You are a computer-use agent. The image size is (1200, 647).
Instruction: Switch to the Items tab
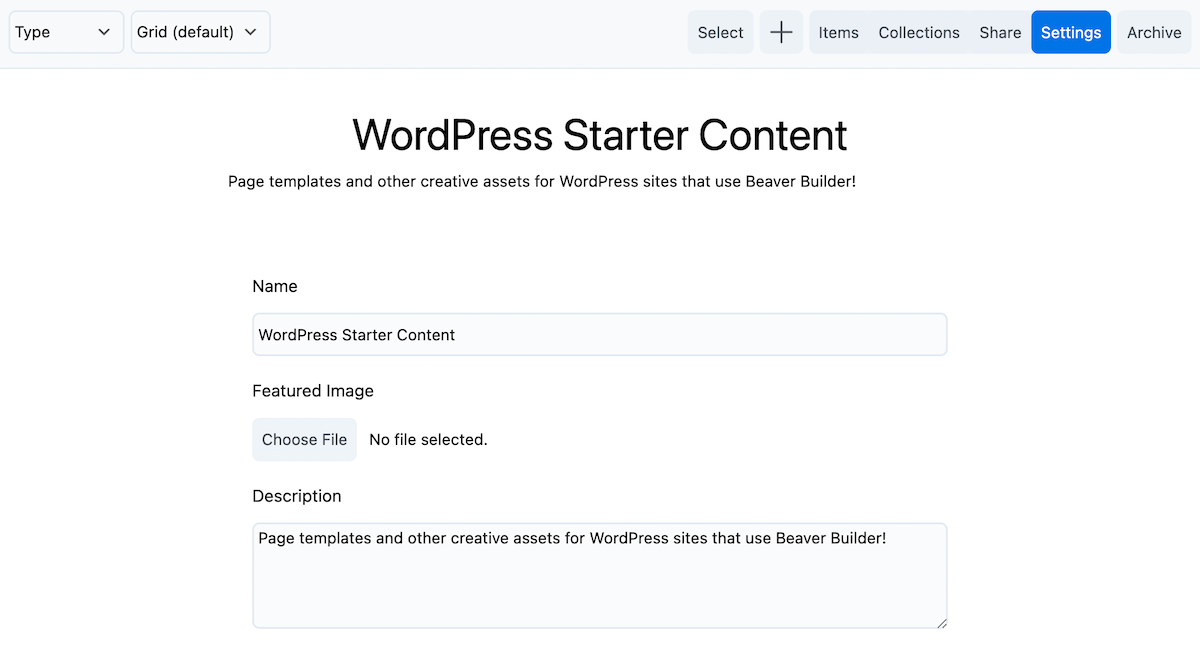coord(838,32)
